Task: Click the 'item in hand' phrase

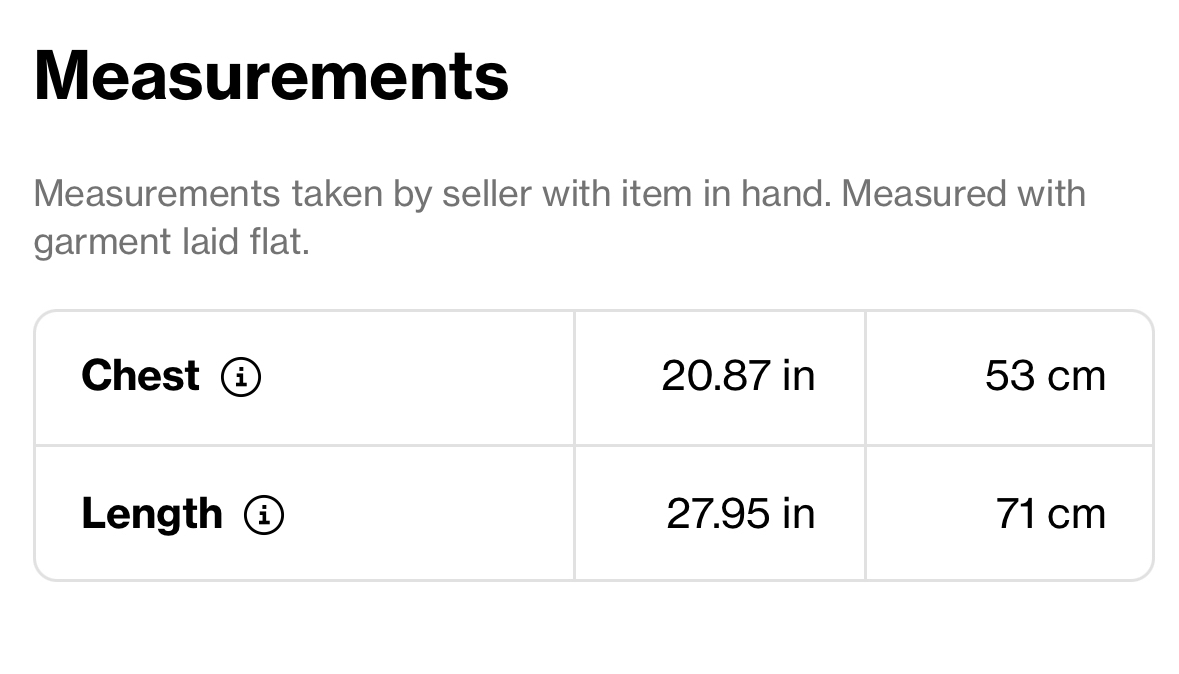Action: [725, 194]
